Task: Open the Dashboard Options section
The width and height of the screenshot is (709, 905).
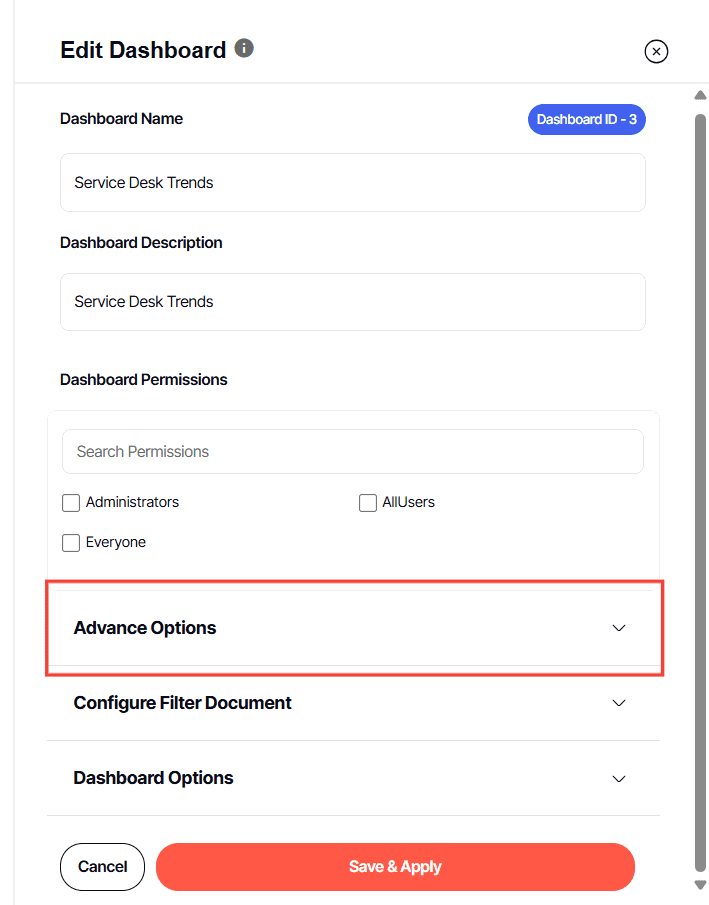Action: [x=154, y=778]
